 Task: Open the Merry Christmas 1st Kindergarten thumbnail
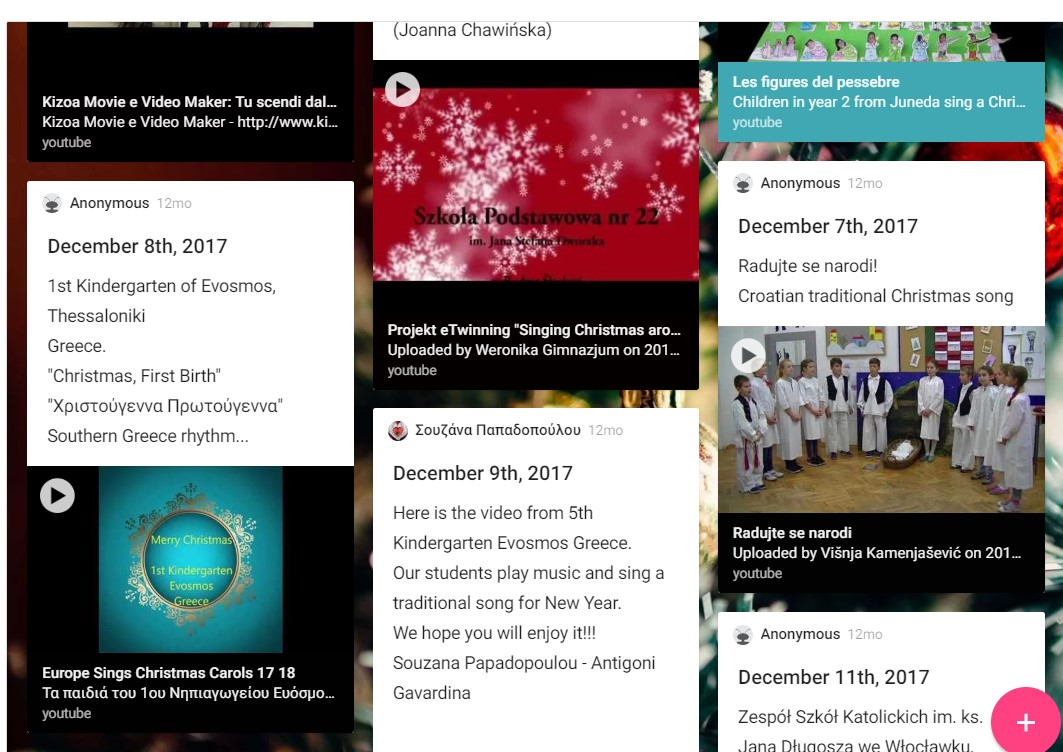190,559
